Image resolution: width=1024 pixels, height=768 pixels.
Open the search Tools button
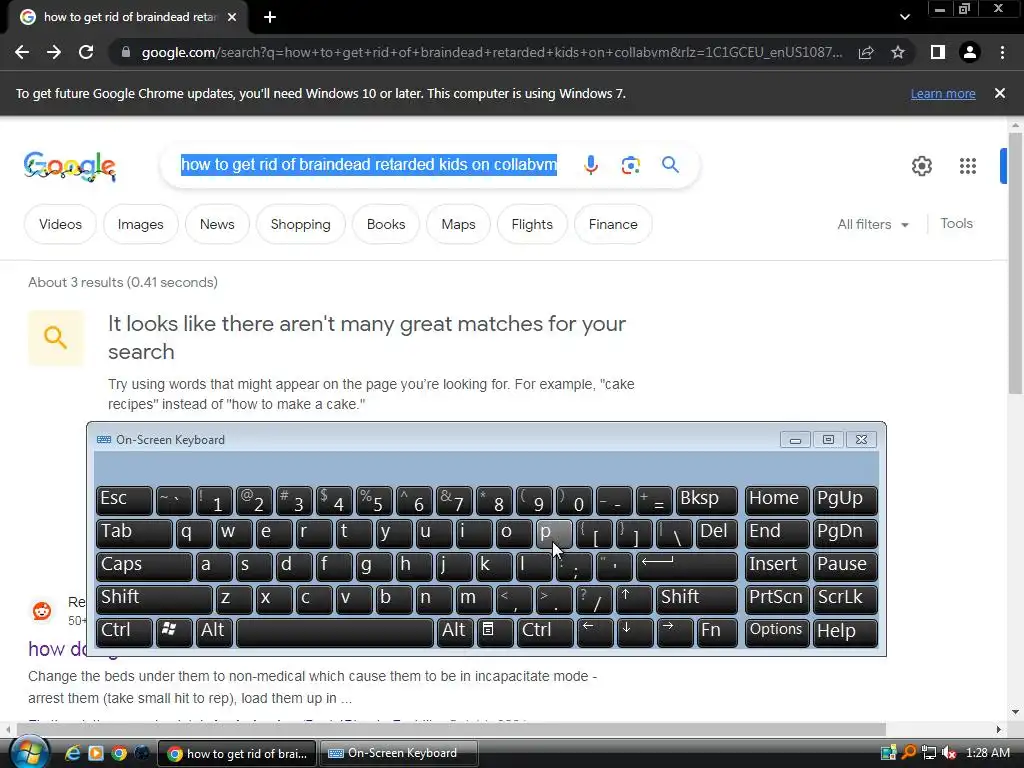point(957,223)
